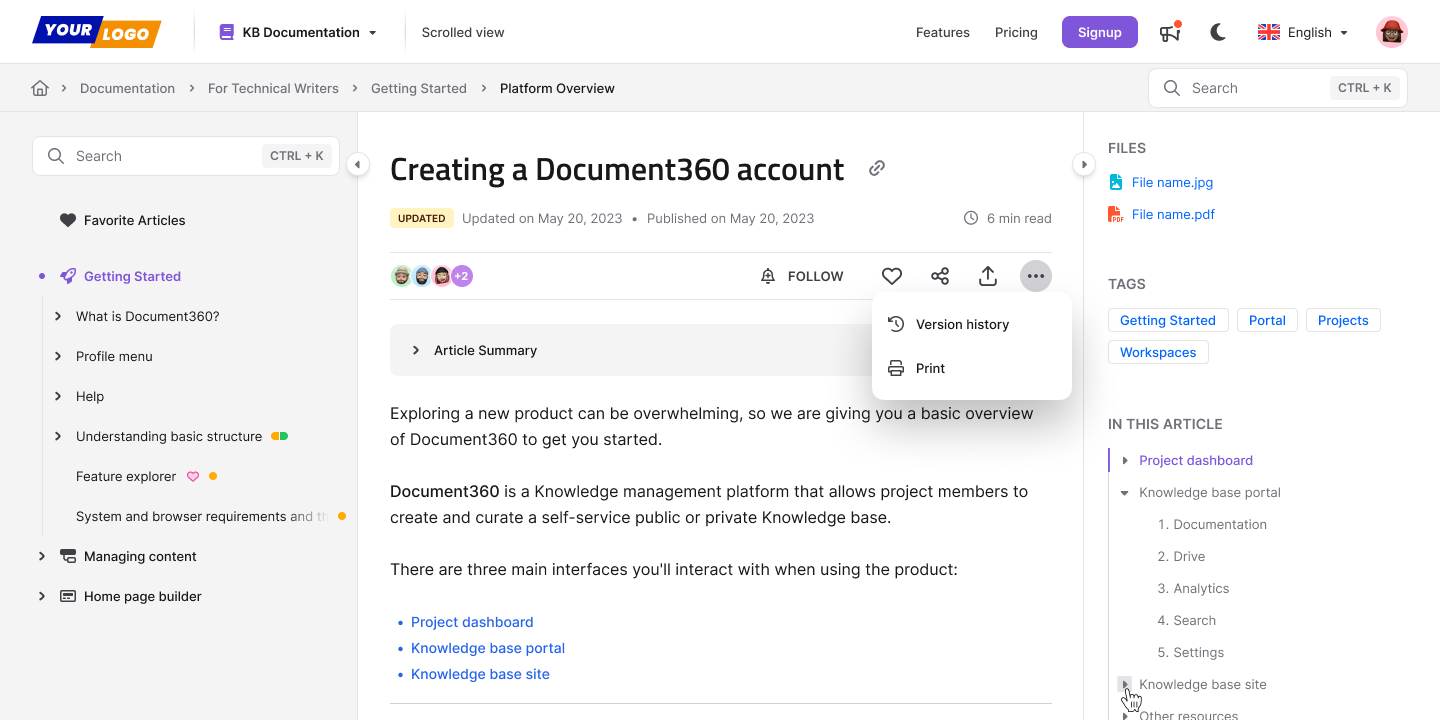This screenshot has width=1440, height=720.
Task: Expand the Help tree item
Action: pos(58,396)
